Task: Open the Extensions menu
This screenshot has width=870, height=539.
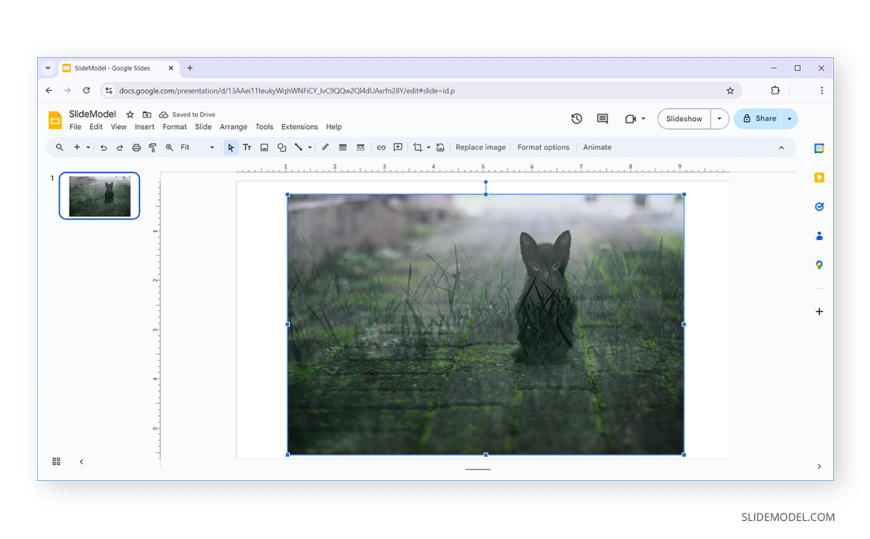Action: 300,127
